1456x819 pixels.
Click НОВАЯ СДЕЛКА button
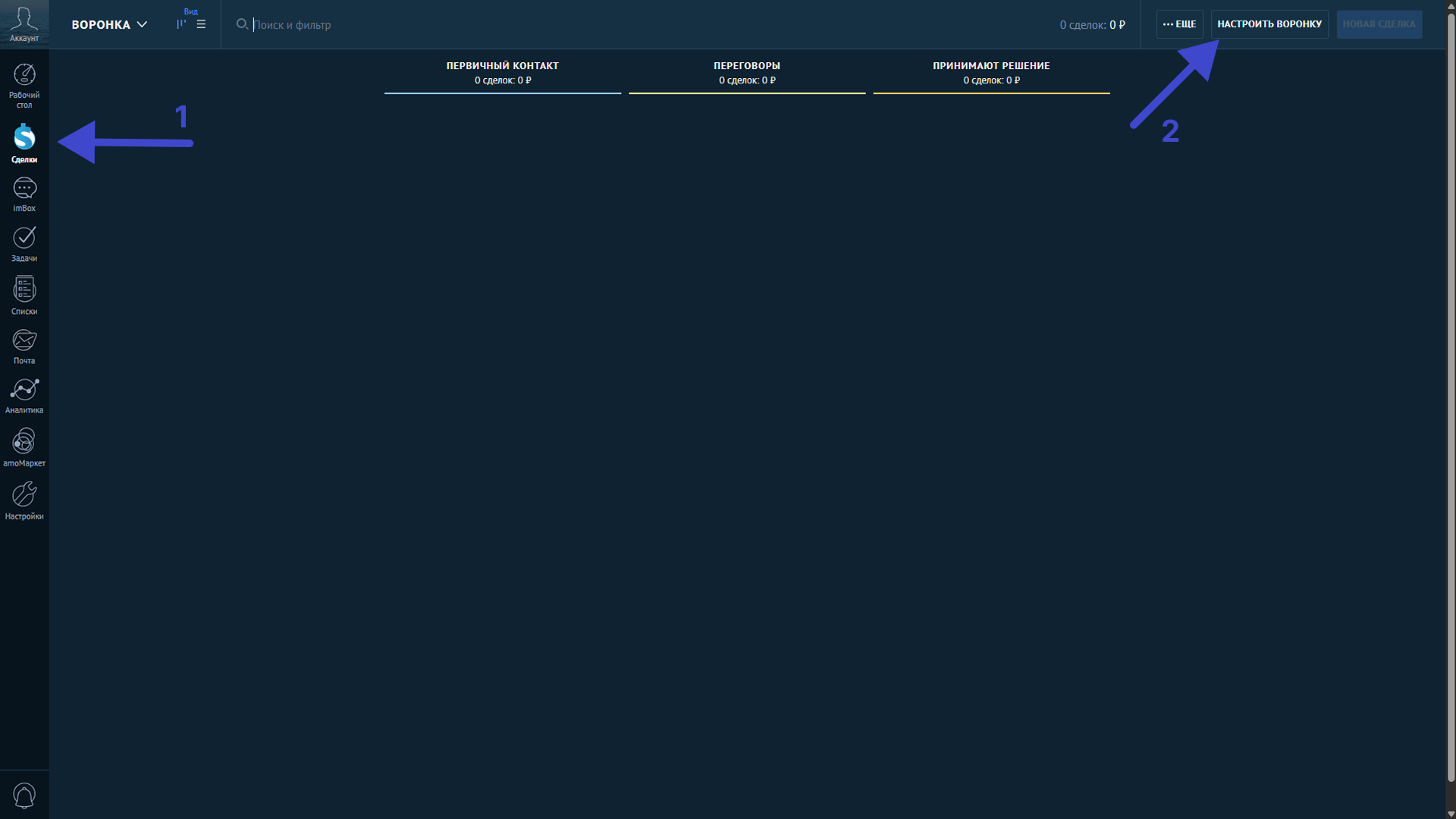pos(1379,24)
